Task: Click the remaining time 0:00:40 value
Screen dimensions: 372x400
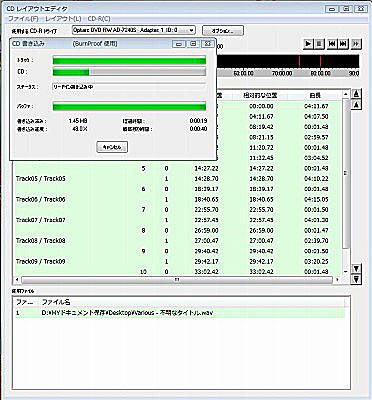Action: 198,129
